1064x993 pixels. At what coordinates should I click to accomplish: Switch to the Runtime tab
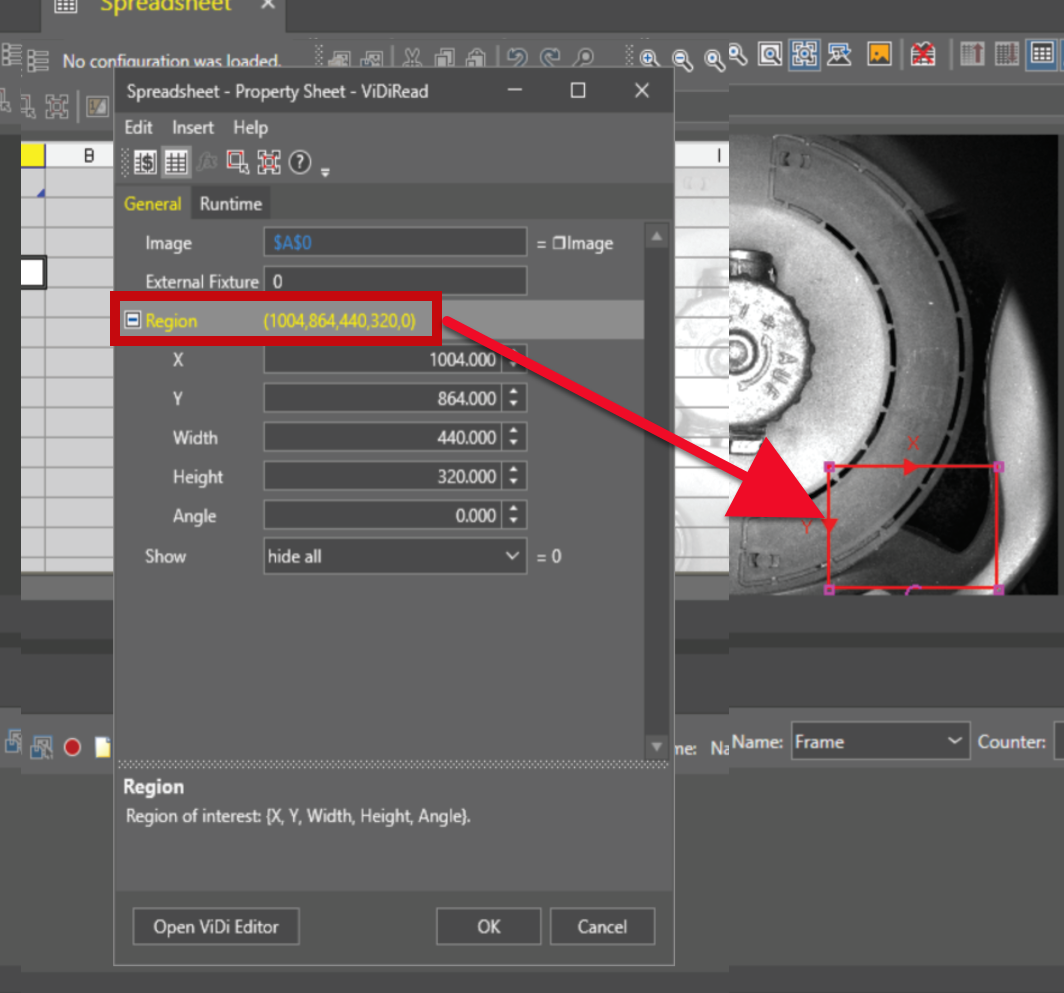230,204
